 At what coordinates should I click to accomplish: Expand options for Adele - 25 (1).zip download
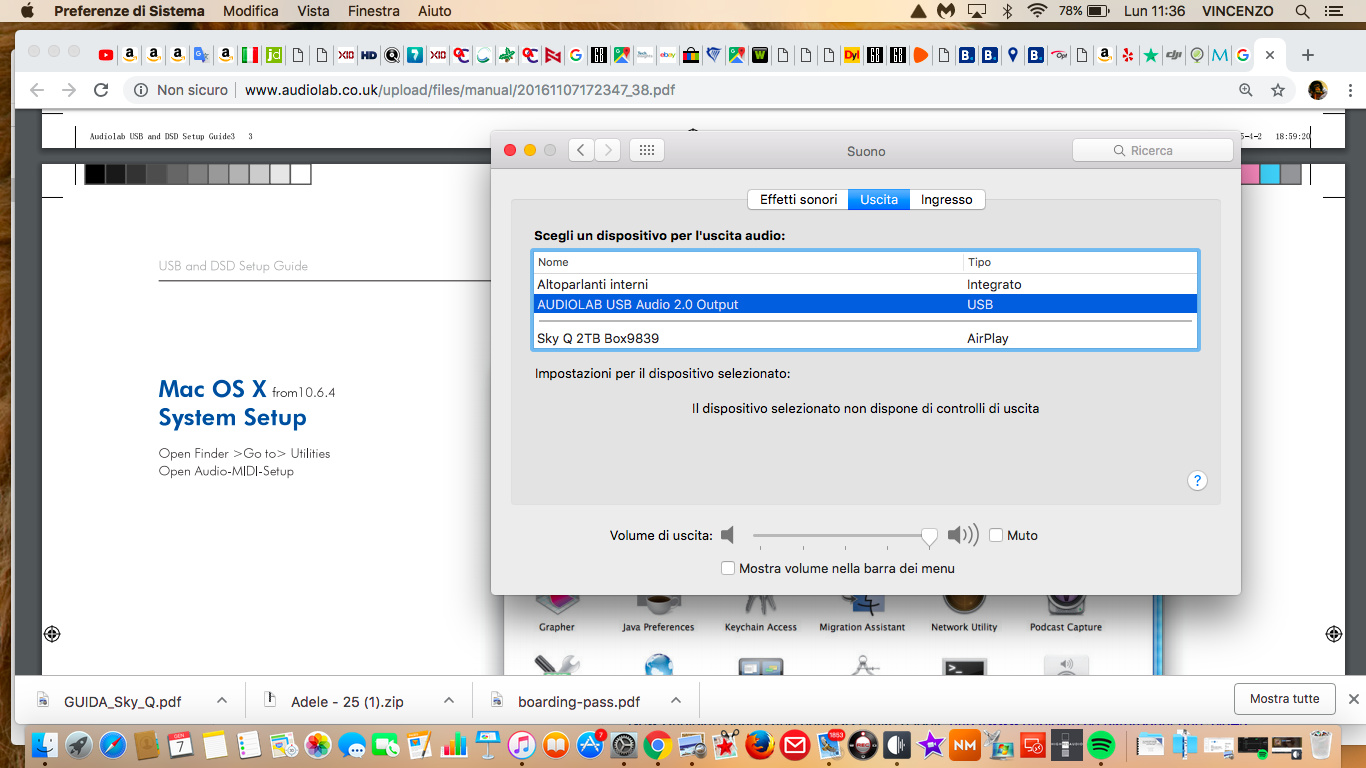449,701
